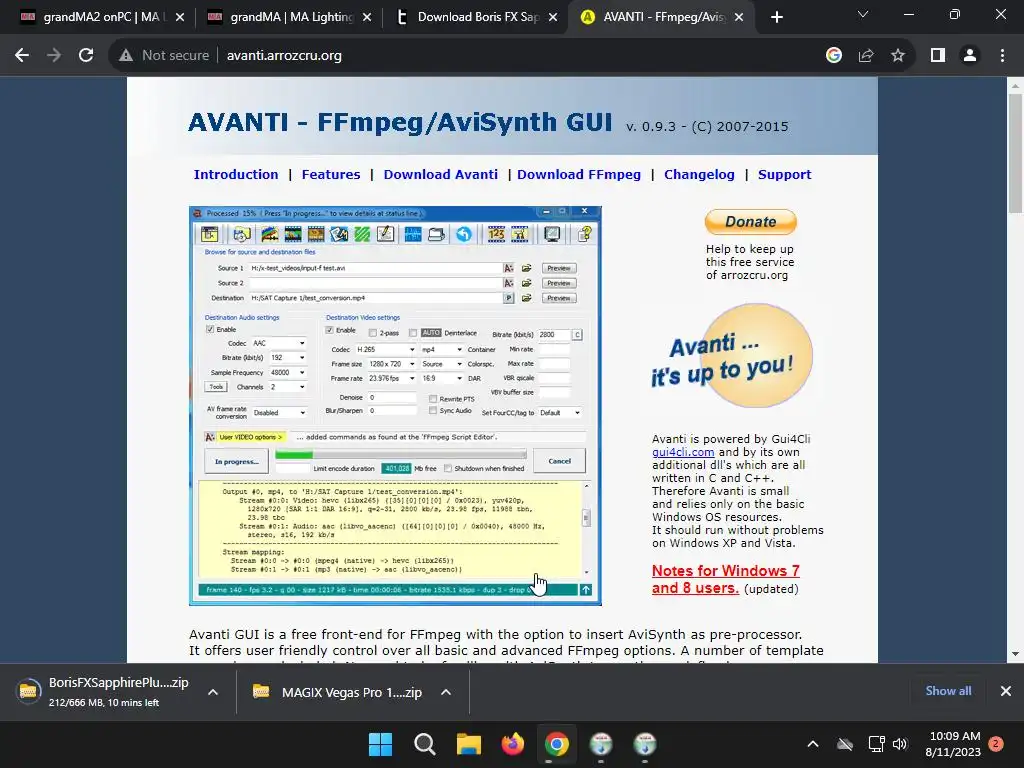Switch to the grandMA | MA Lighting tab
The height and width of the screenshot is (768, 1024).
[x=287, y=17]
